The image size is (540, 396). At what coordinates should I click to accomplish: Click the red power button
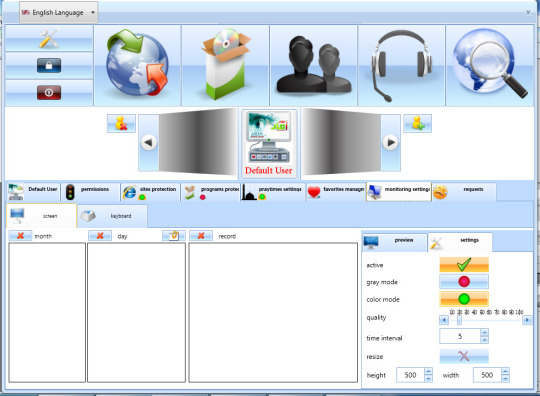point(49,93)
